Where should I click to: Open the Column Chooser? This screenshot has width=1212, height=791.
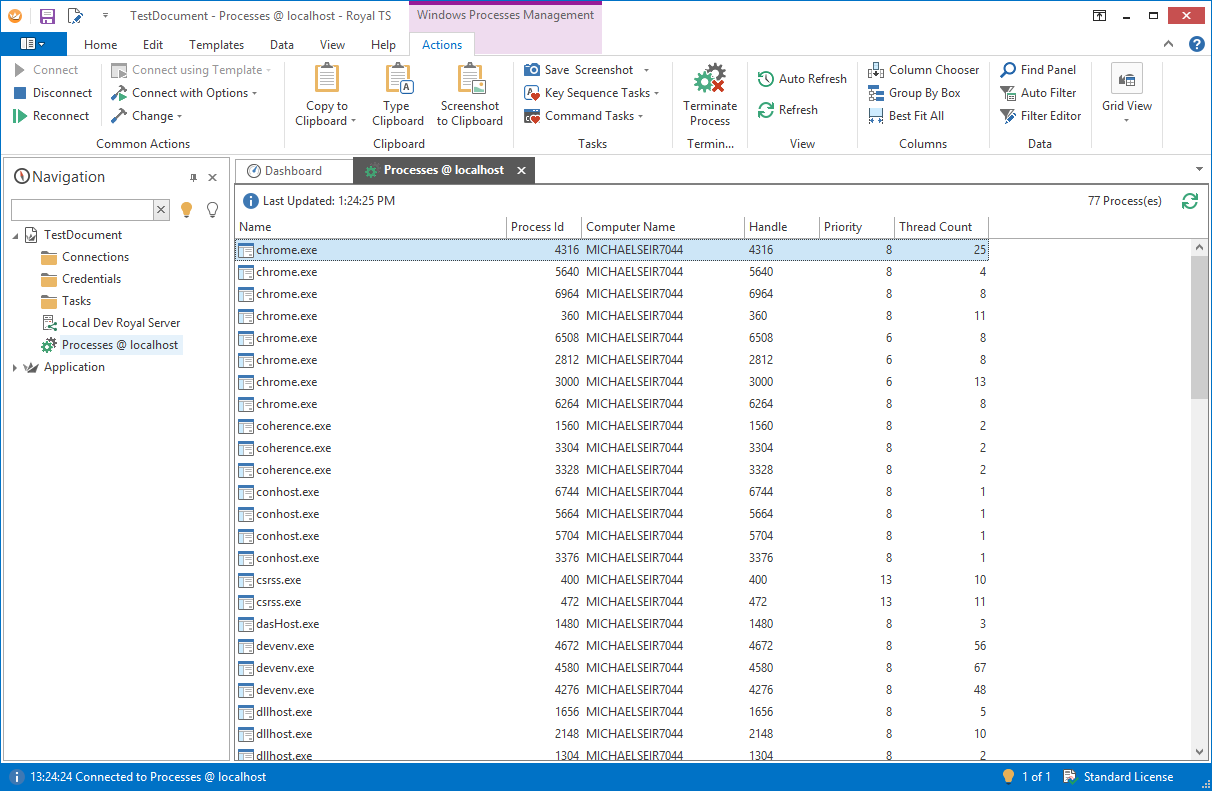click(x=923, y=70)
